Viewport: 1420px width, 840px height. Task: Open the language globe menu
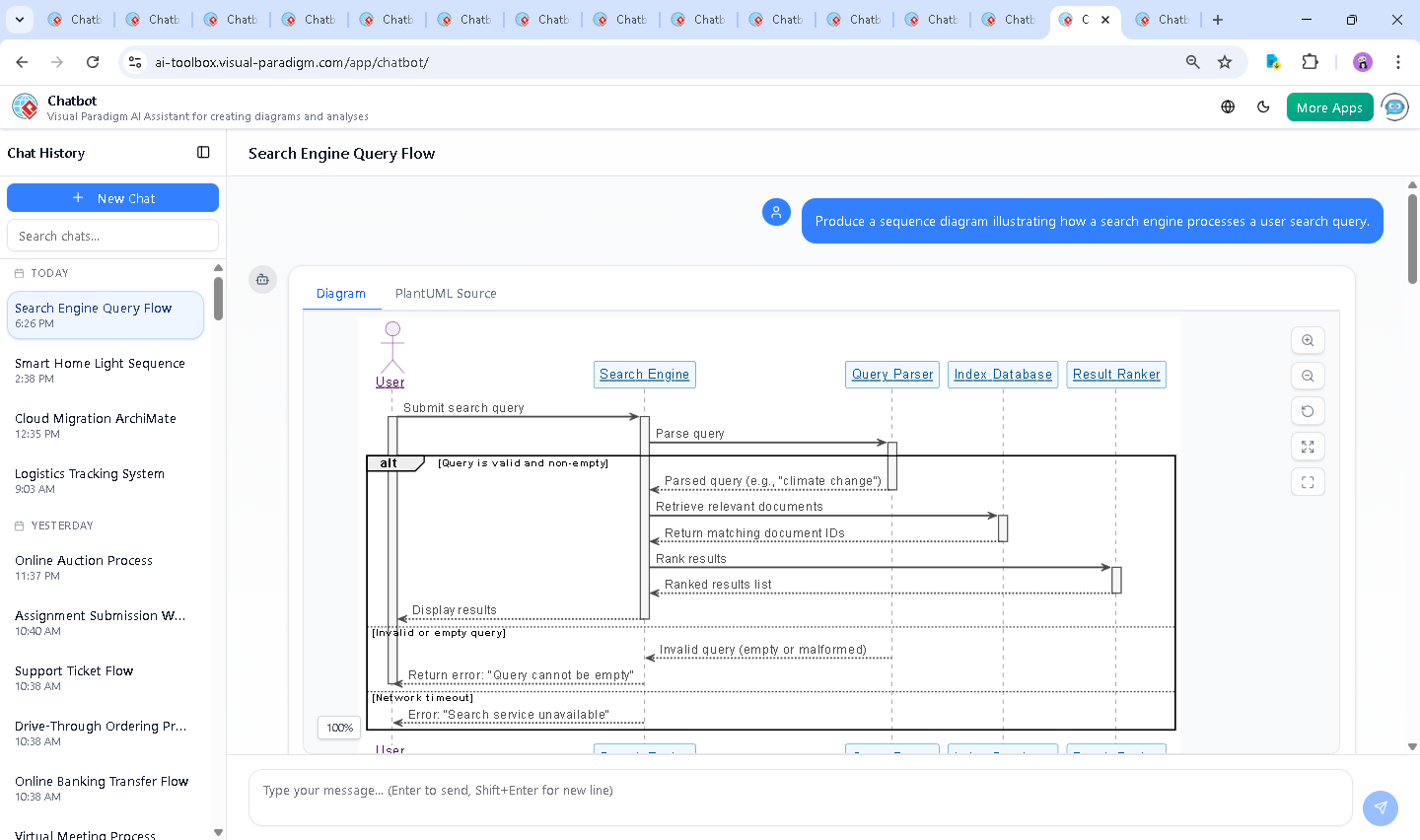pos(1228,107)
